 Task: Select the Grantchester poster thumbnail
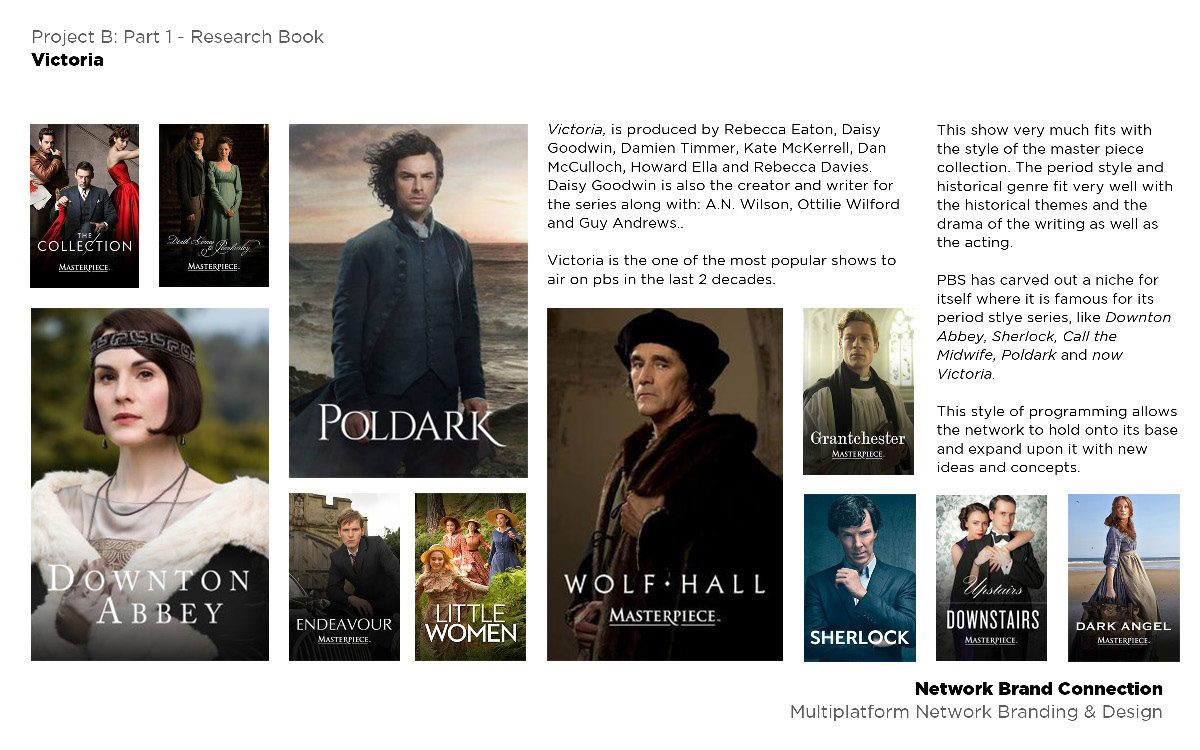pyautogui.click(x=858, y=391)
